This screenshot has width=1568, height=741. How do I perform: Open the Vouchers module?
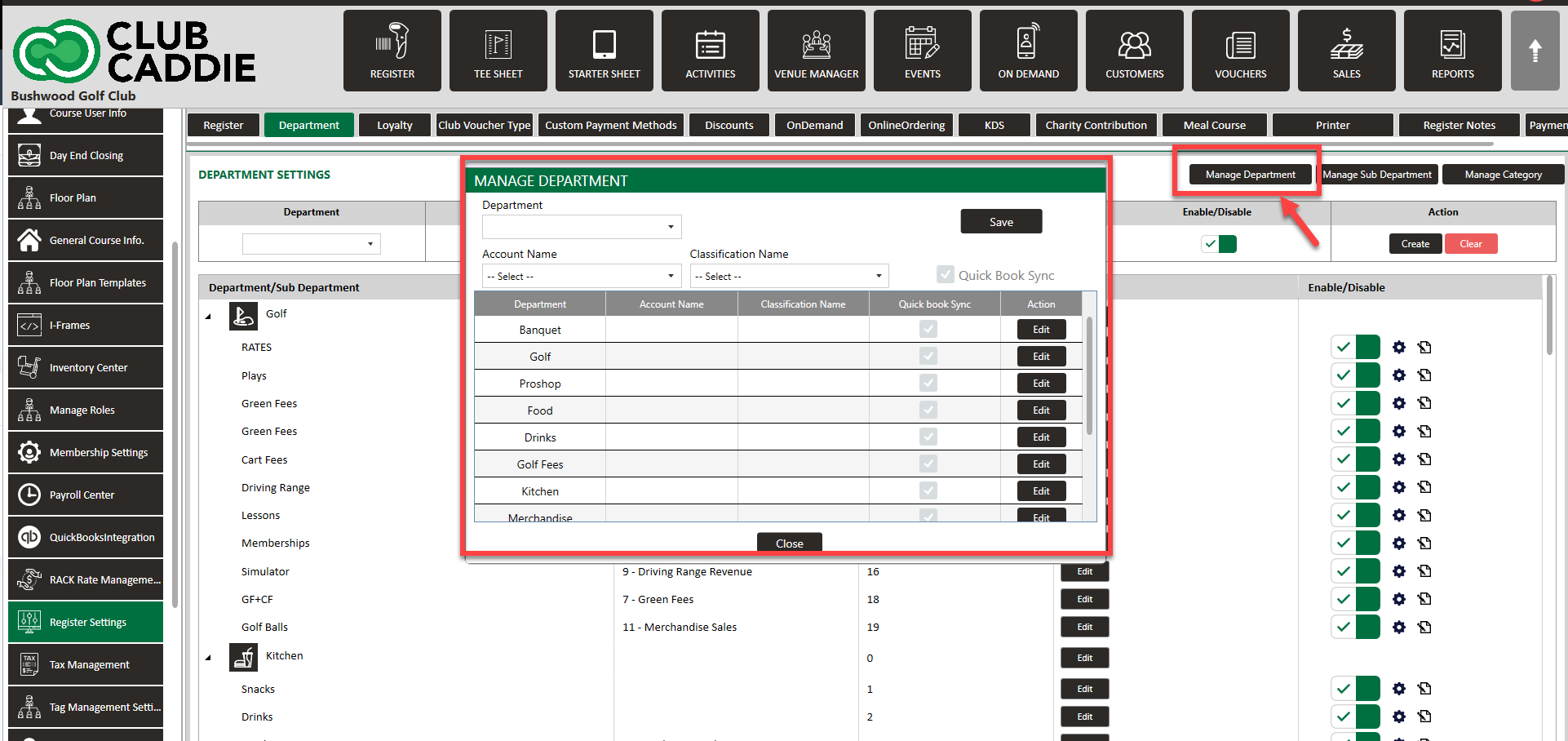pos(1240,51)
